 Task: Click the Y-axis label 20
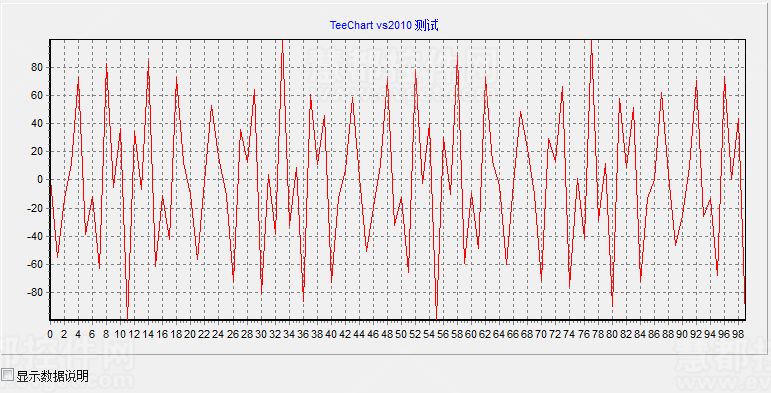38,151
